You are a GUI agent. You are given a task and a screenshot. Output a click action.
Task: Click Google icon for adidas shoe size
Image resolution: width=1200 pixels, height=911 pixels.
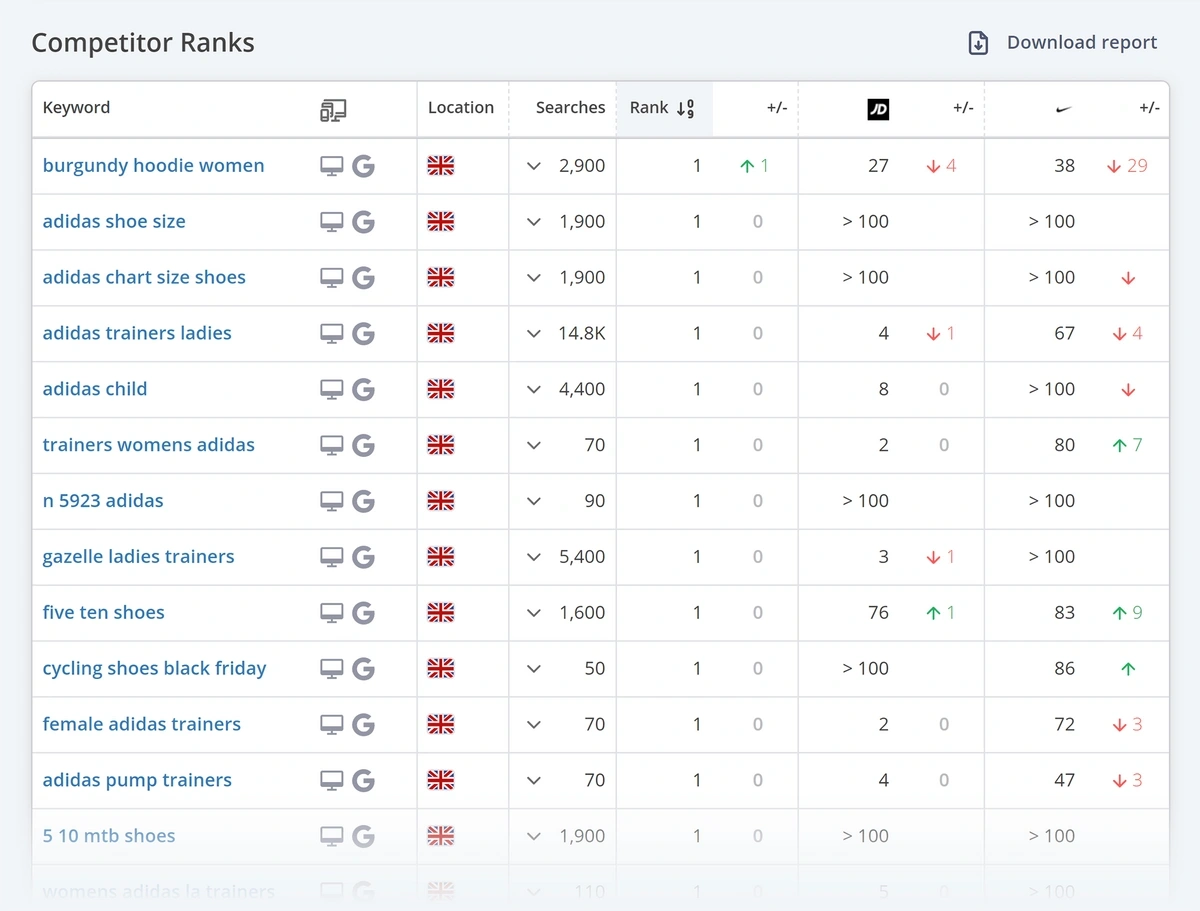click(x=364, y=222)
